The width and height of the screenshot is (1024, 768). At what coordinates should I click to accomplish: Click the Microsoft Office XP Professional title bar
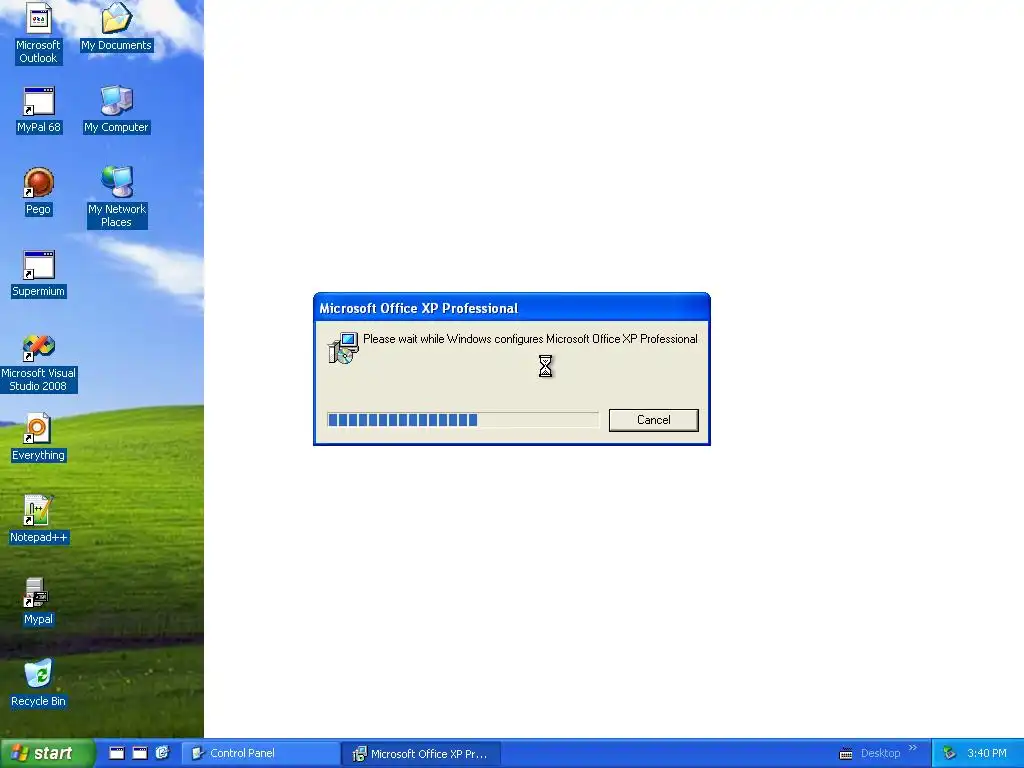tap(511, 308)
